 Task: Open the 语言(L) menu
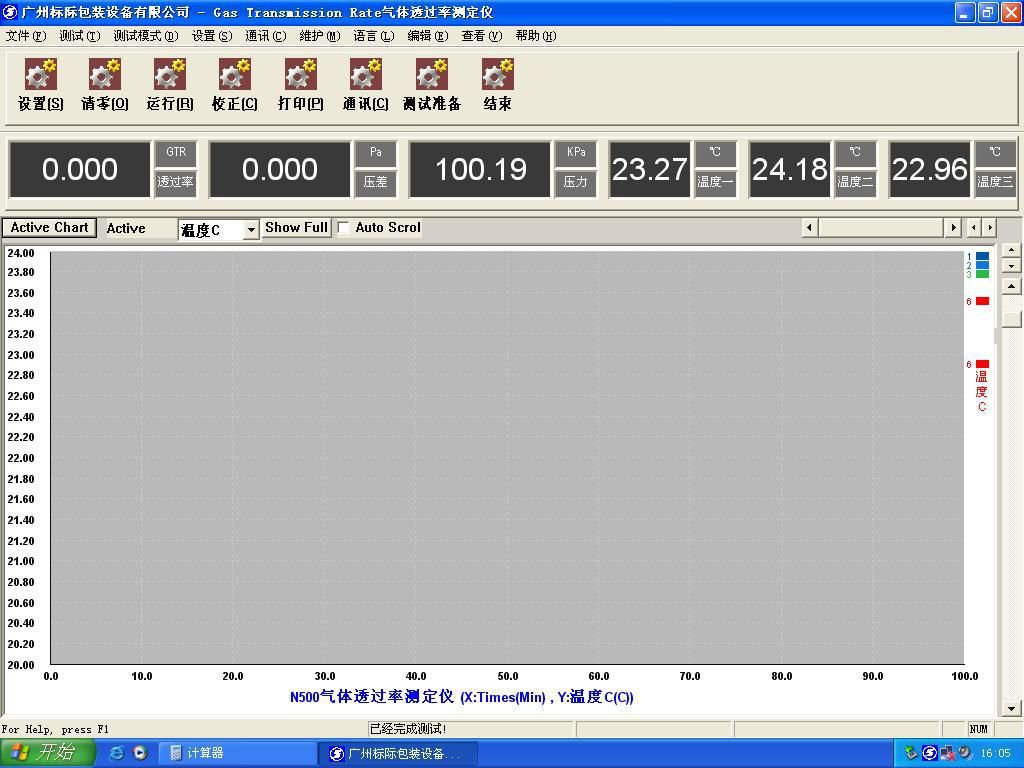[374, 36]
